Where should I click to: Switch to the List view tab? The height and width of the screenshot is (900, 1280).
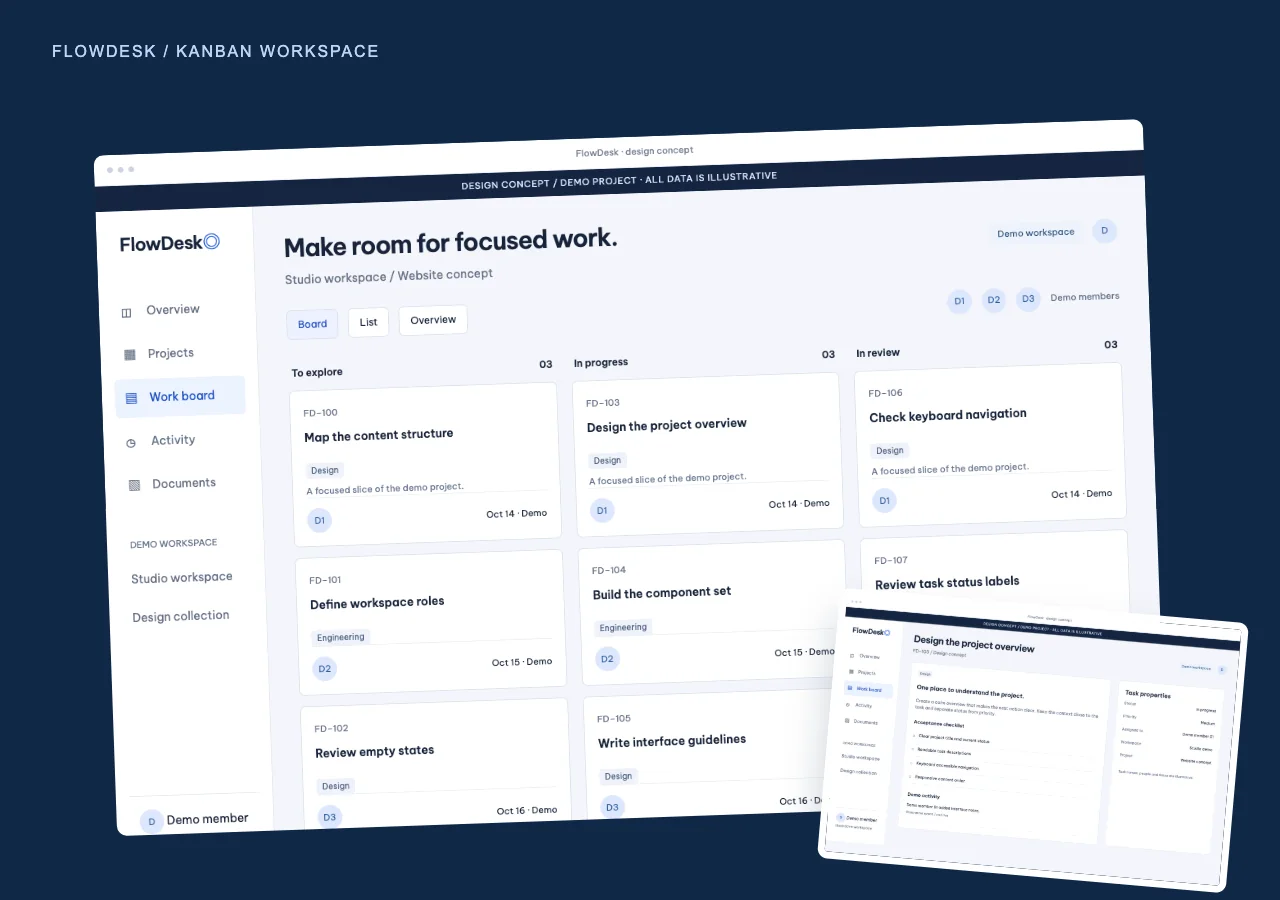[368, 322]
